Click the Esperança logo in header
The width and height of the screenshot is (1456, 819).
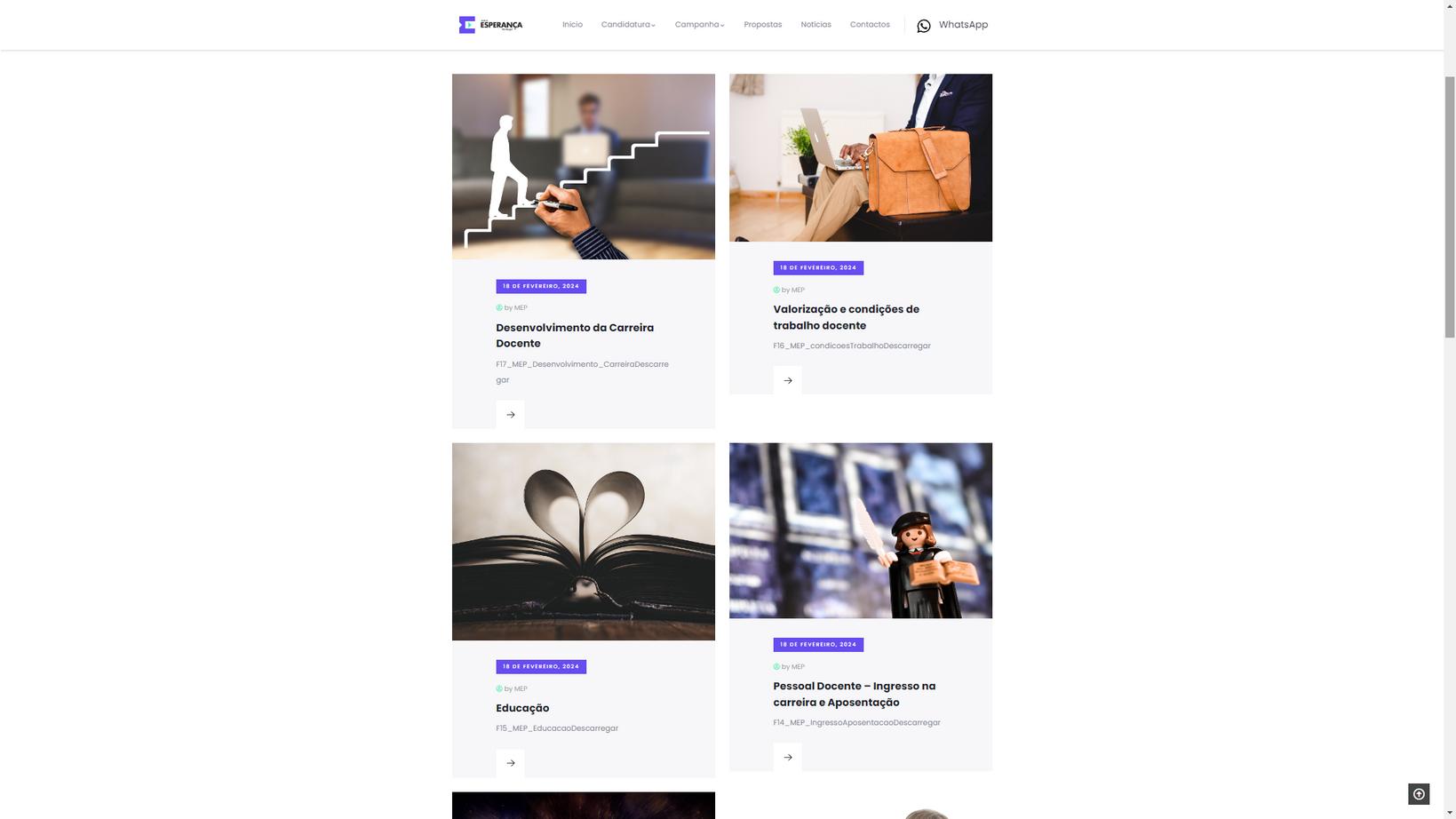pos(490,25)
